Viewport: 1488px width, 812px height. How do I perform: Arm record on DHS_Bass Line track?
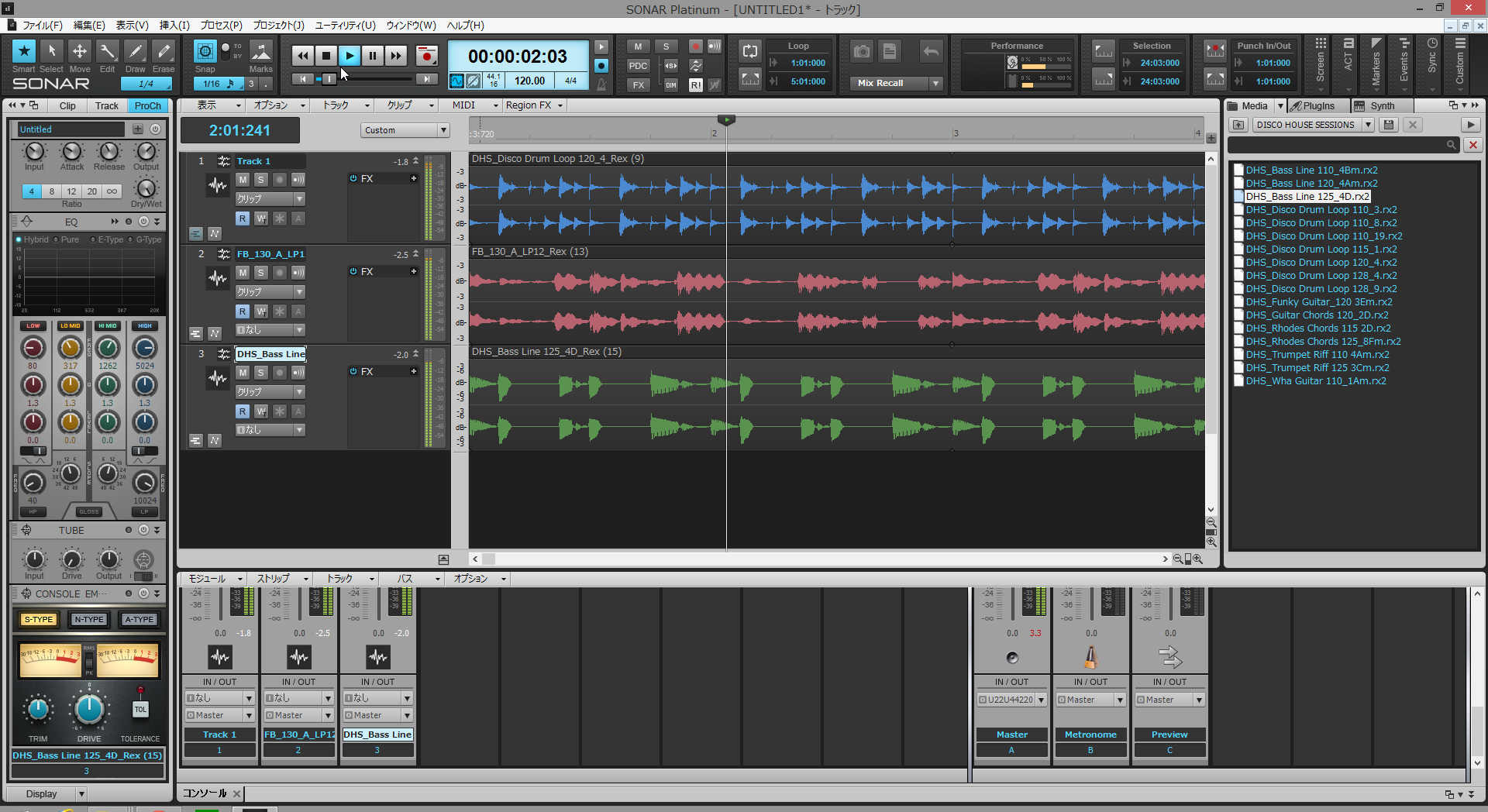pyautogui.click(x=280, y=373)
